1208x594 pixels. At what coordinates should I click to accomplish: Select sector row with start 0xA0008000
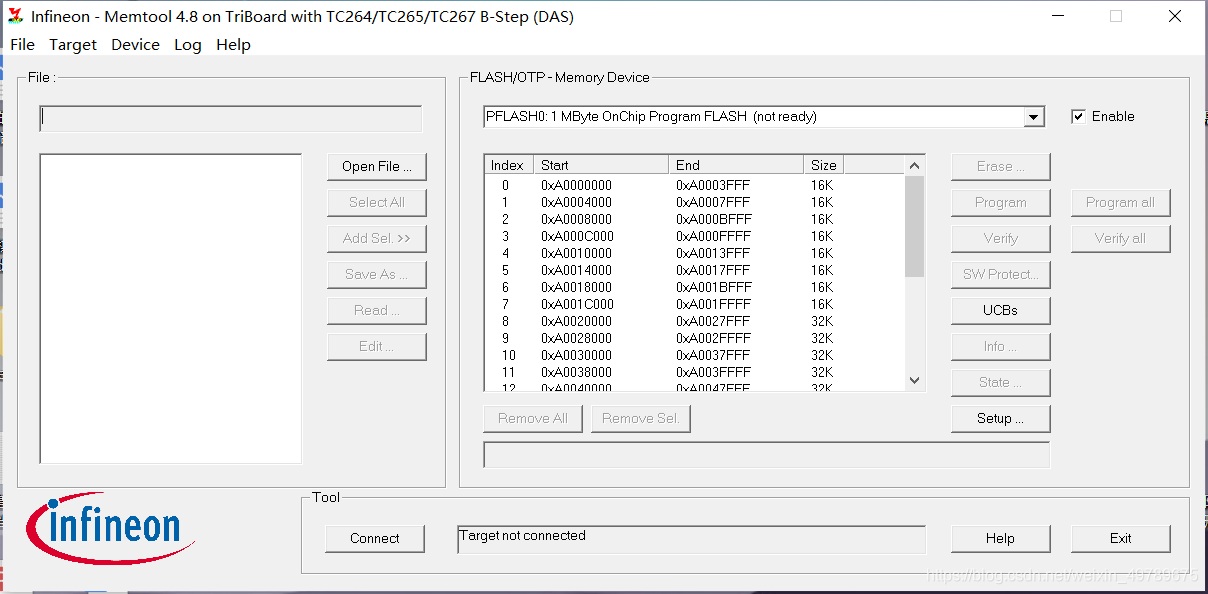point(695,220)
